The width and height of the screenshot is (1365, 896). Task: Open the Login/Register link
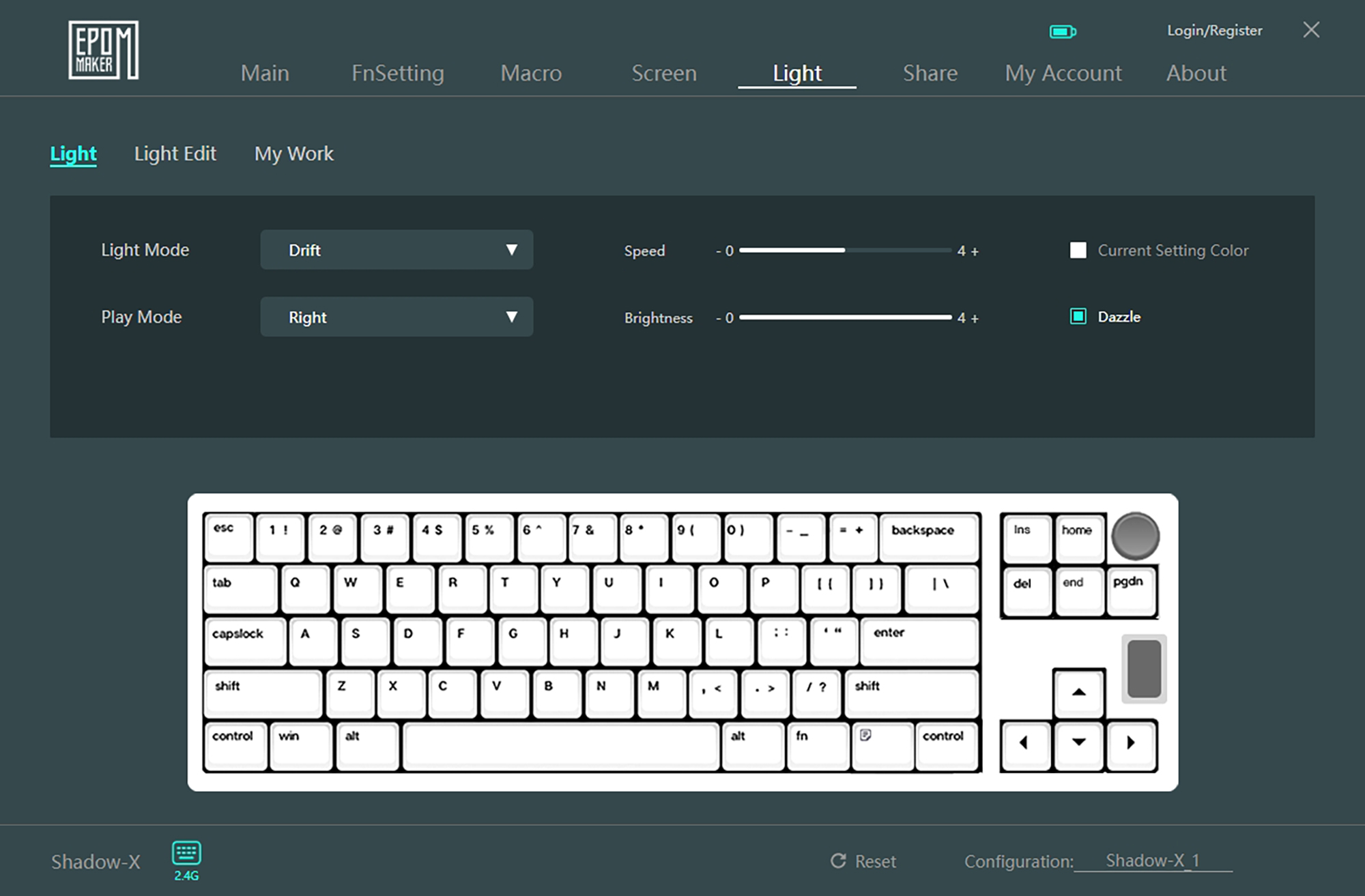1214,31
